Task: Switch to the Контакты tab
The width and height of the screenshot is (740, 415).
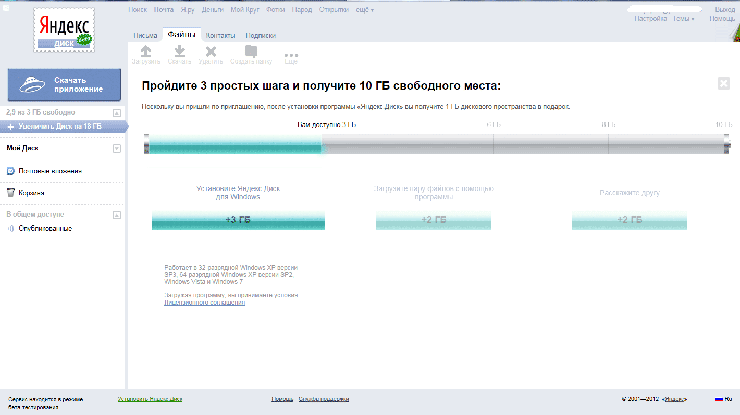Action: [220, 35]
